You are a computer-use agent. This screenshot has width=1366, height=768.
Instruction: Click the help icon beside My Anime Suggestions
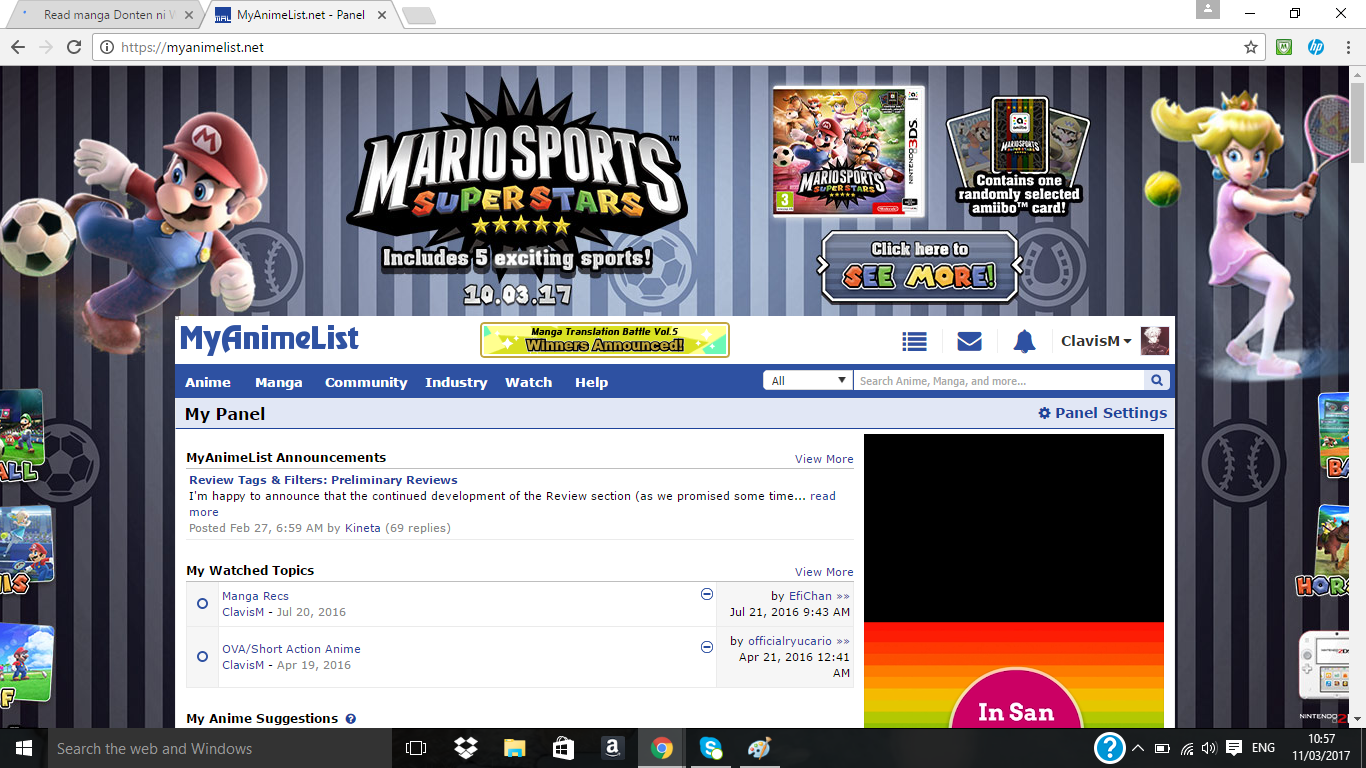[351, 719]
